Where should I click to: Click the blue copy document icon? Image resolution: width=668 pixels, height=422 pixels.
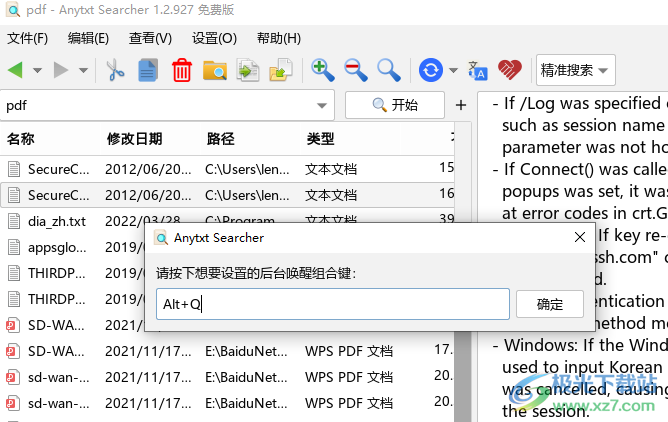tap(148, 70)
